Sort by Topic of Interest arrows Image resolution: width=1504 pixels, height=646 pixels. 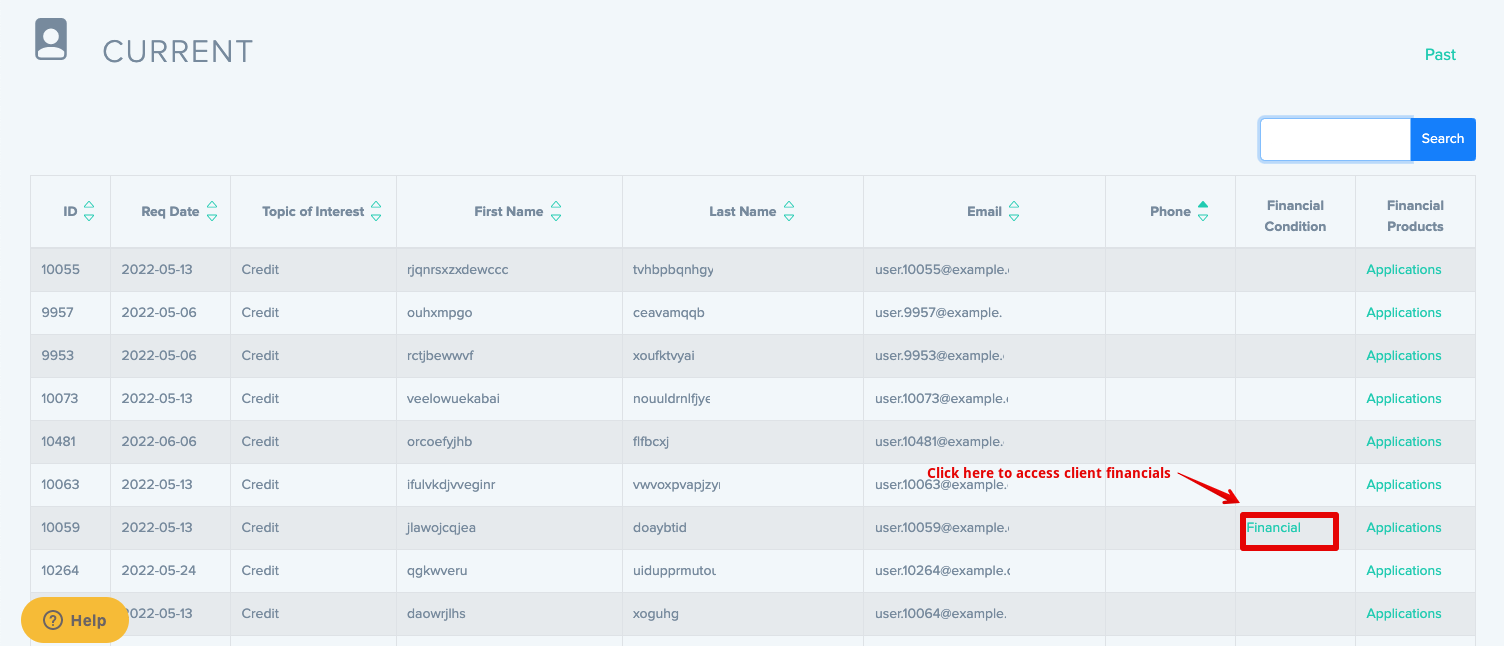(376, 211)
